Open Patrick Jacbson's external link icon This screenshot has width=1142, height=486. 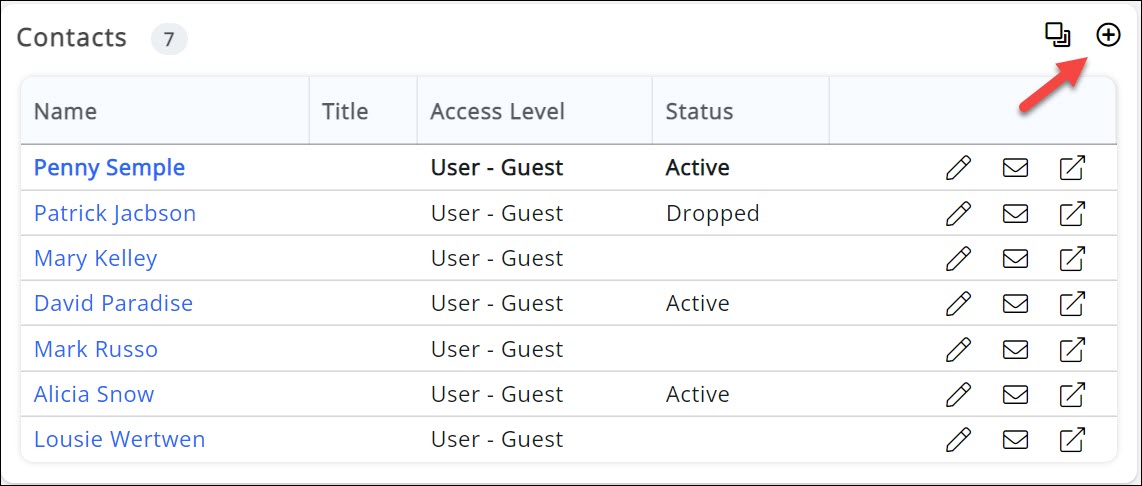point(1072,213)
